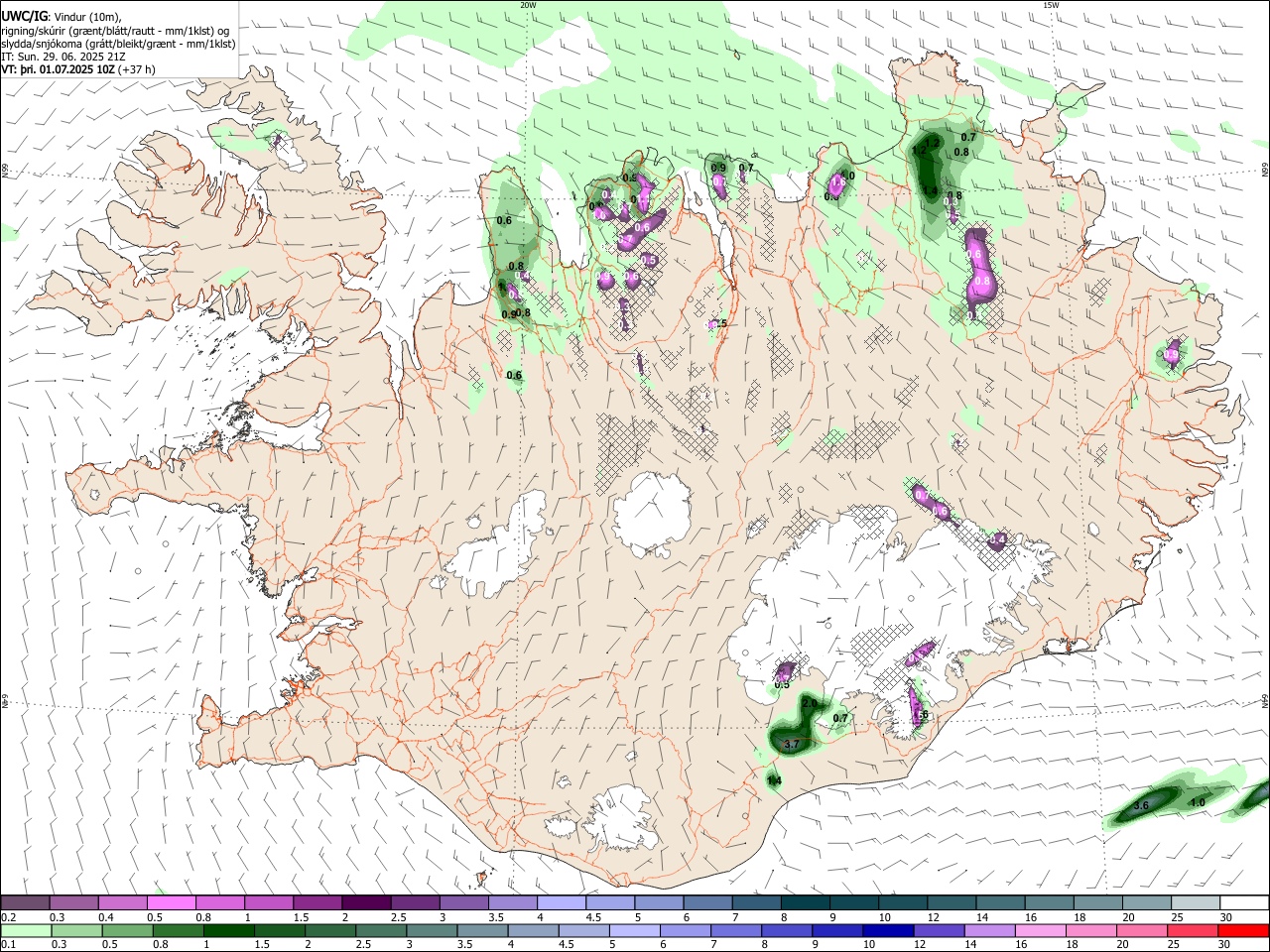Pick the light pink lower swatch labeled 16
1270x952 pixels.
point(1040,930)
